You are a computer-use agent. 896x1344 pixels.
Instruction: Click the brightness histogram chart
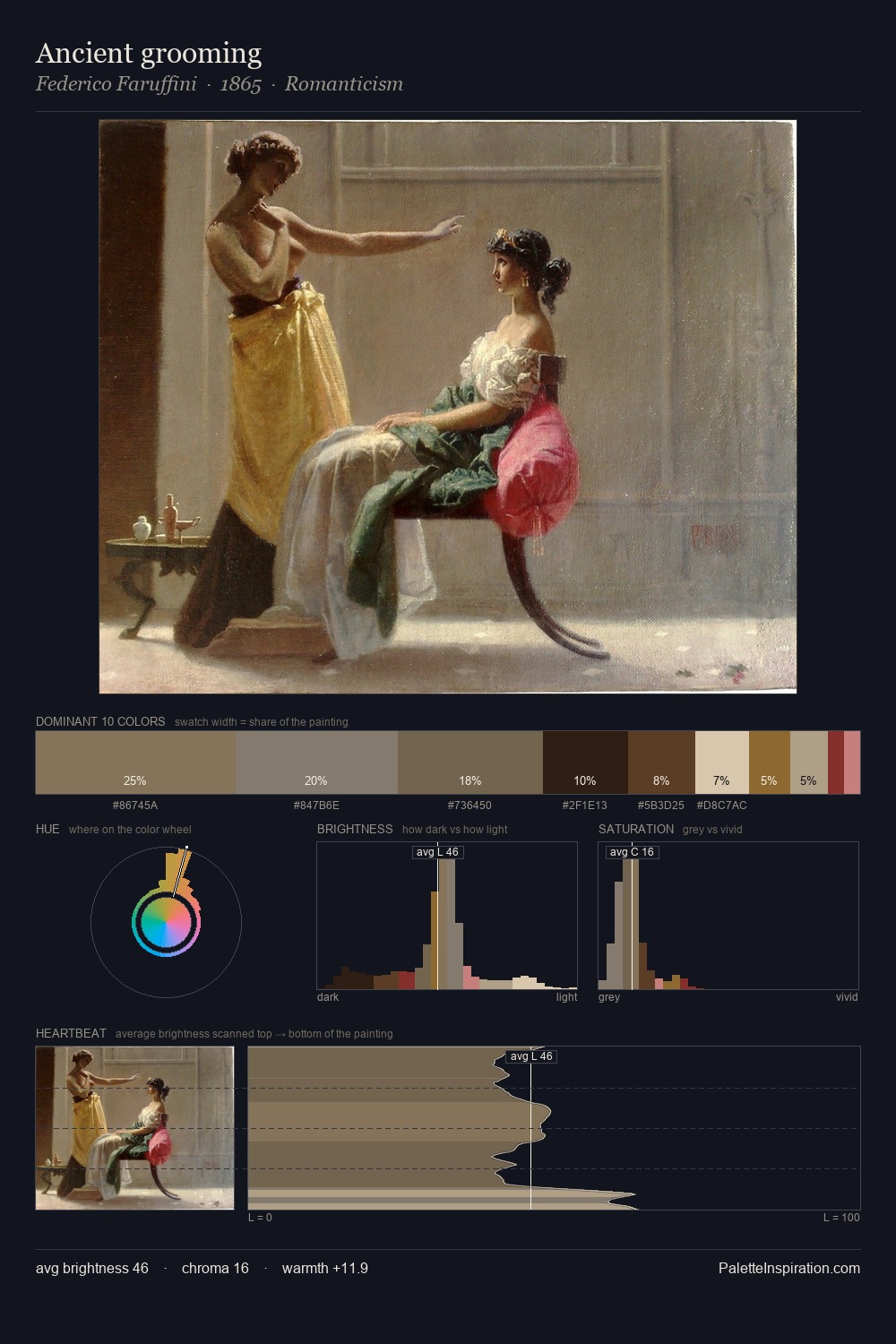click(x=447, y=916)
